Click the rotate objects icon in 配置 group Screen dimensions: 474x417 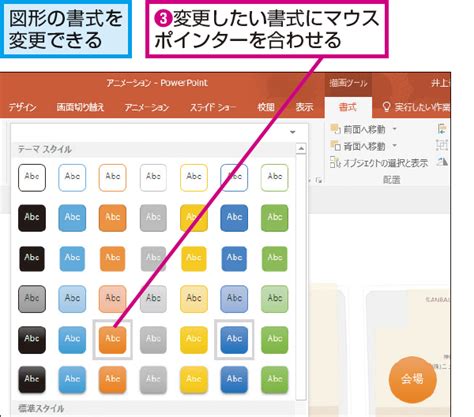(443, 162)
